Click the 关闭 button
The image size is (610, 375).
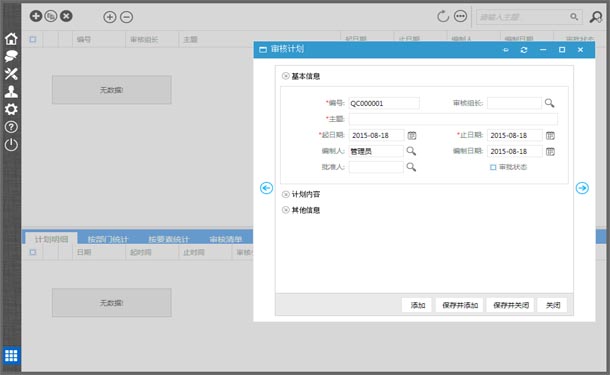coord(553,305)
